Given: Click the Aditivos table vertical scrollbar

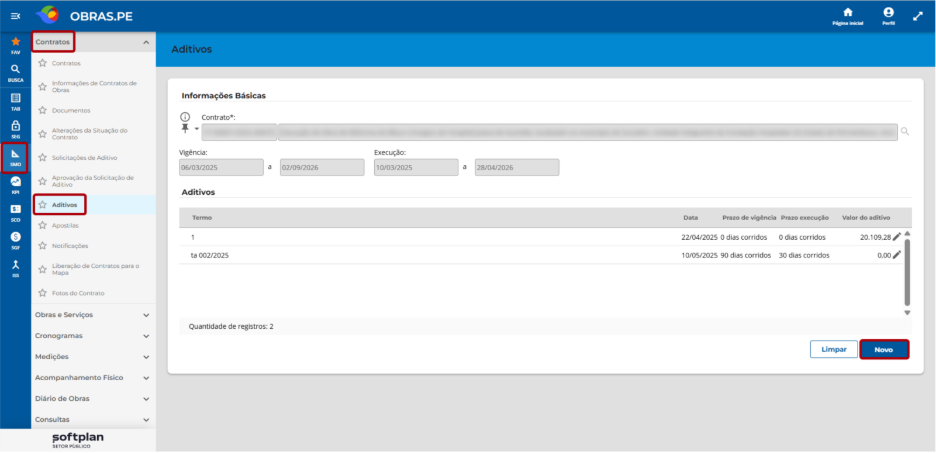Looking at the screenshot, I should tap(907, 273).
